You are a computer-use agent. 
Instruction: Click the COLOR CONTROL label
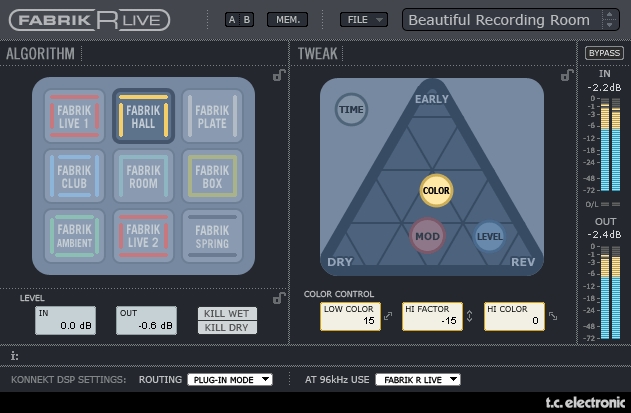tap(339, 294)
